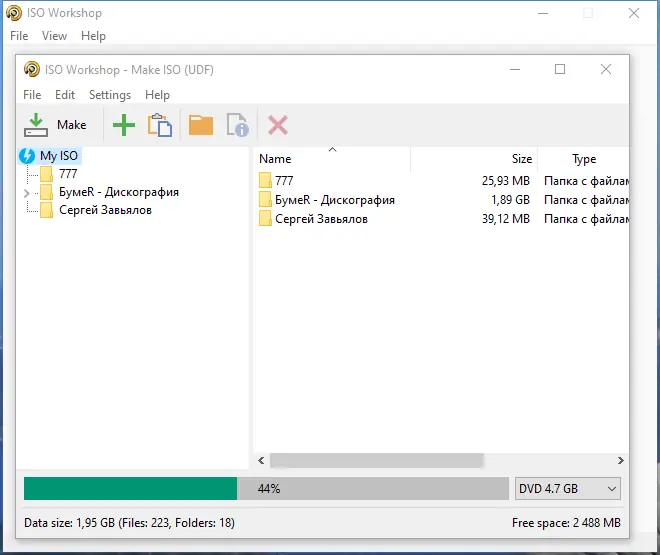Sort by the Name column header
Image resolution: width=660 pixels, height=555 pixels.
[332, 159]
